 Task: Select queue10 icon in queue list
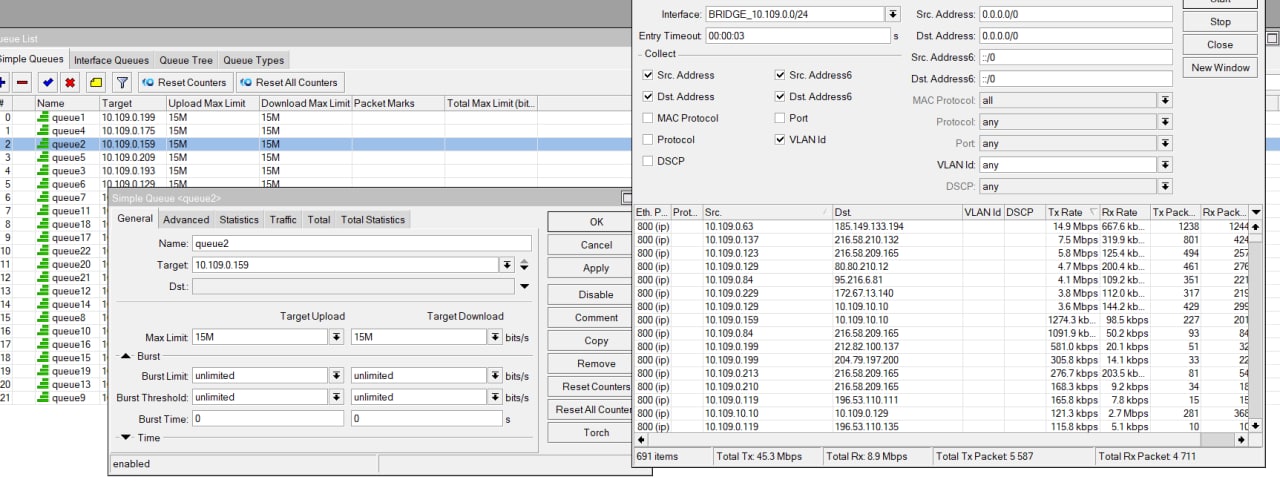43,331
